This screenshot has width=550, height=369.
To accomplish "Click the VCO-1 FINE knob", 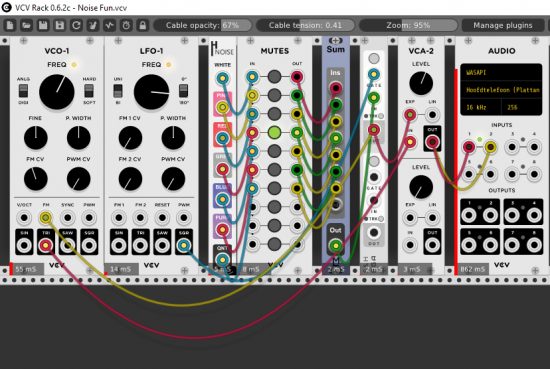I will click(x=35, y=137).
